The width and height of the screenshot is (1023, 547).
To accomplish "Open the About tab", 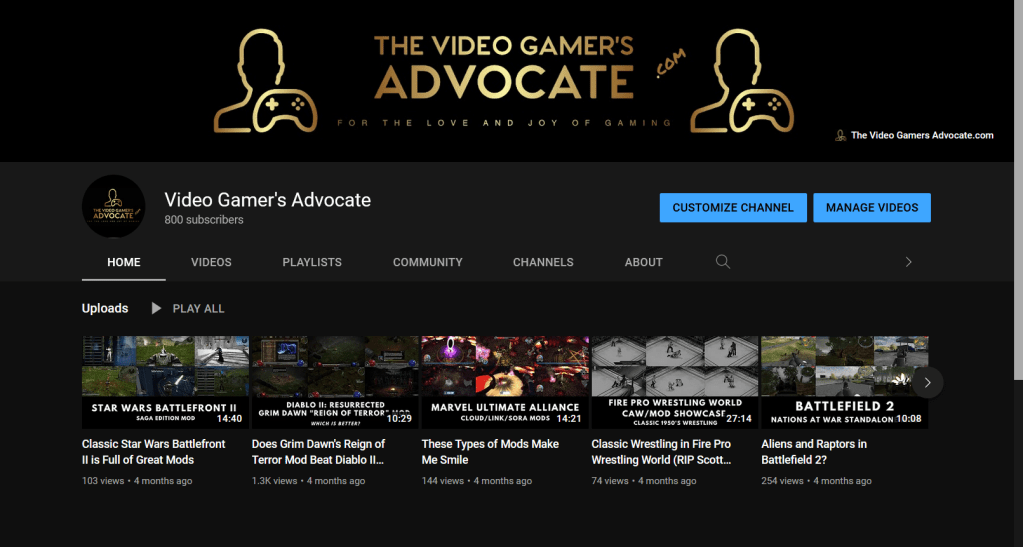I will [x=643, y=262].
